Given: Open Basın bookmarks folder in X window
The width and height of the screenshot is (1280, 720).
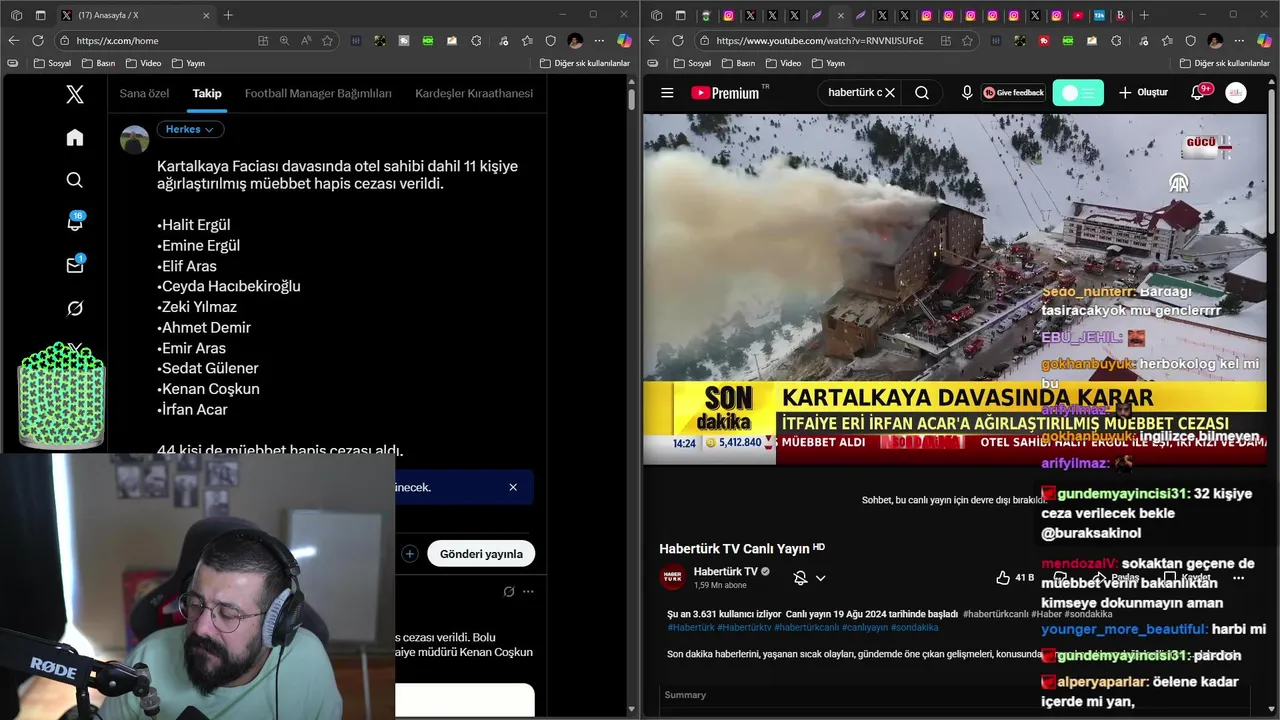Looking at the screenshot, I should [x=98, y=63].
